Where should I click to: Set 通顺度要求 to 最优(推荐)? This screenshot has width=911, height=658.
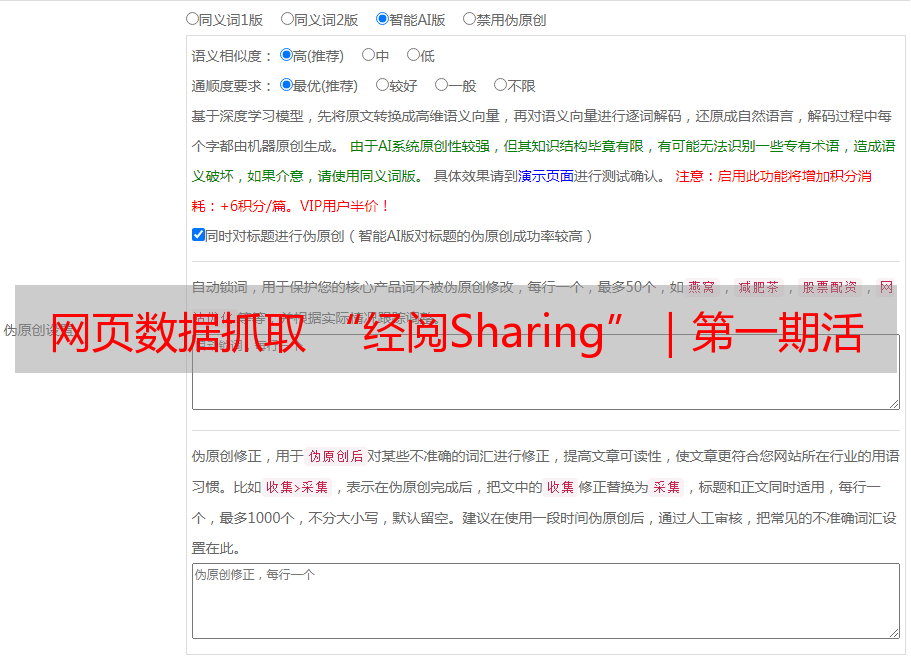point(286,85)
